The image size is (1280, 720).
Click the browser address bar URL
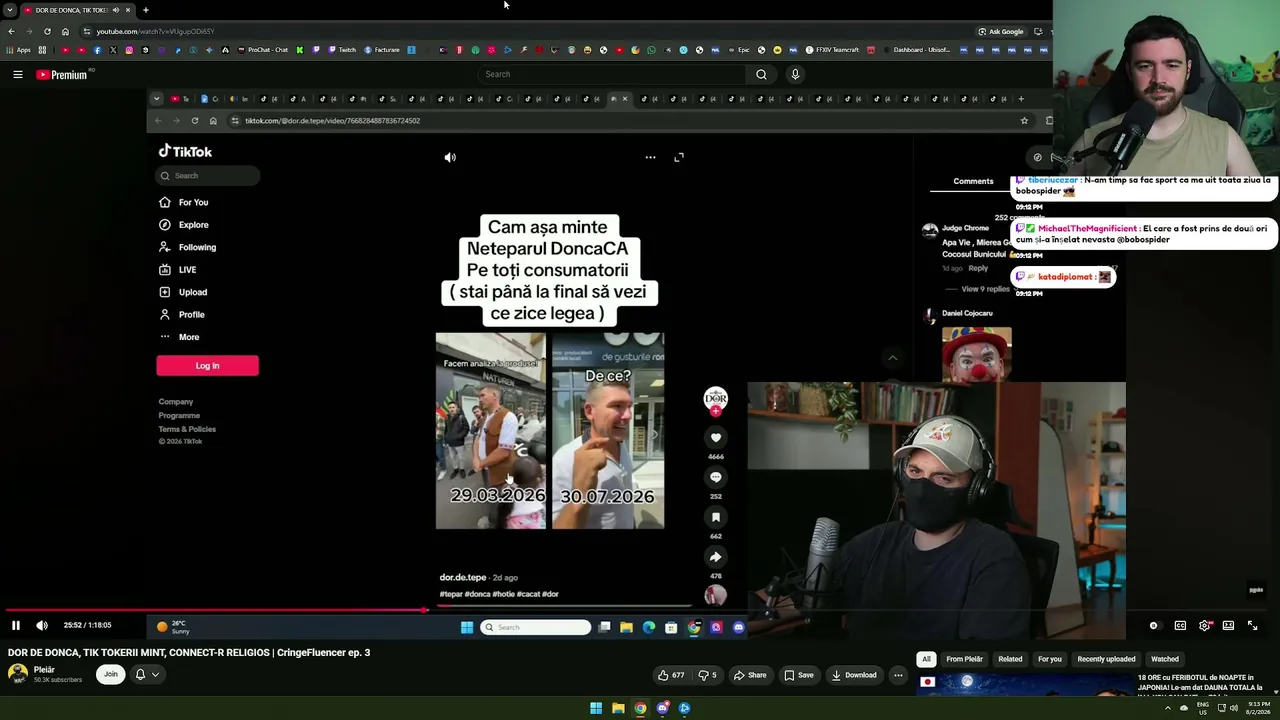coord(155,31)
